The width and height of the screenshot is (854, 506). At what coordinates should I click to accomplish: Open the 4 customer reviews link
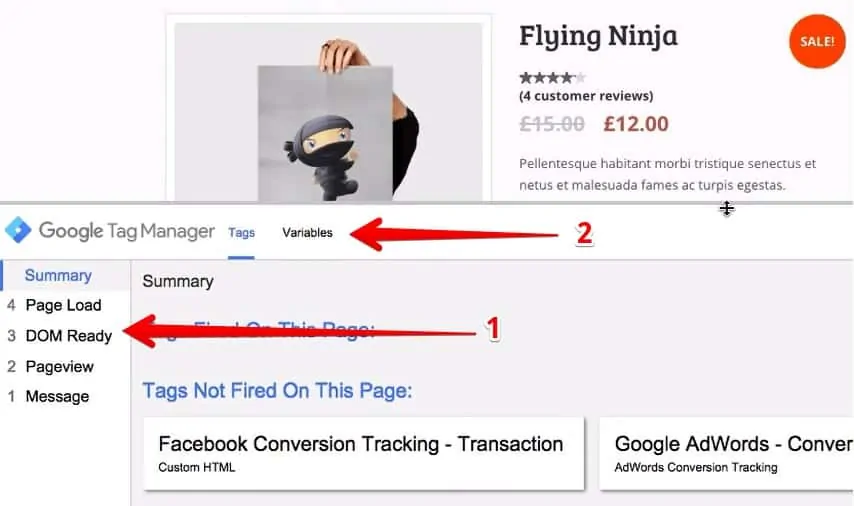(586, 96)
